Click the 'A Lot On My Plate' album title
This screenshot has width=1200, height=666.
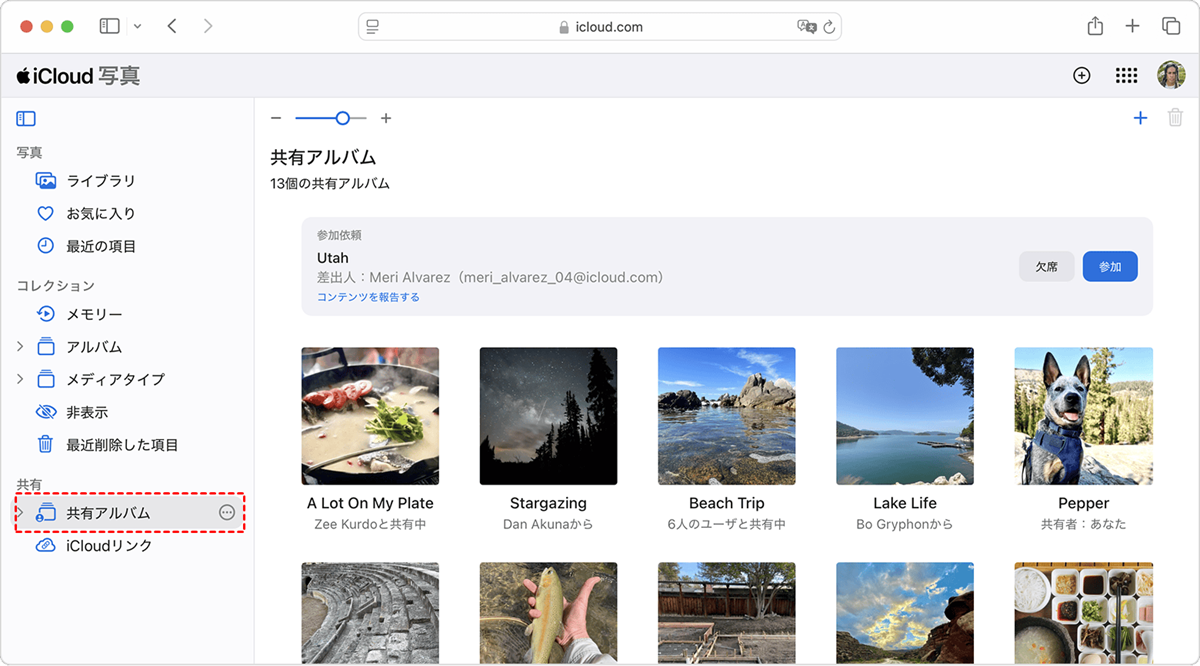[x=370, y=503]
